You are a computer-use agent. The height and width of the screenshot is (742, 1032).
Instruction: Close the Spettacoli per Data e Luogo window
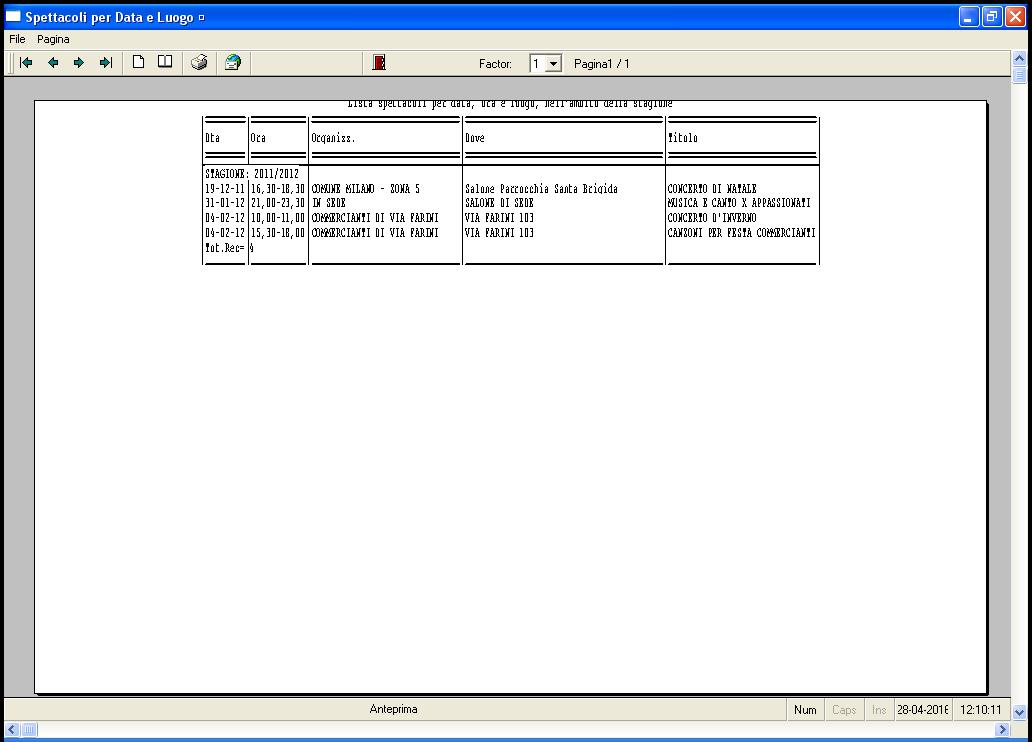(1016, 16)
